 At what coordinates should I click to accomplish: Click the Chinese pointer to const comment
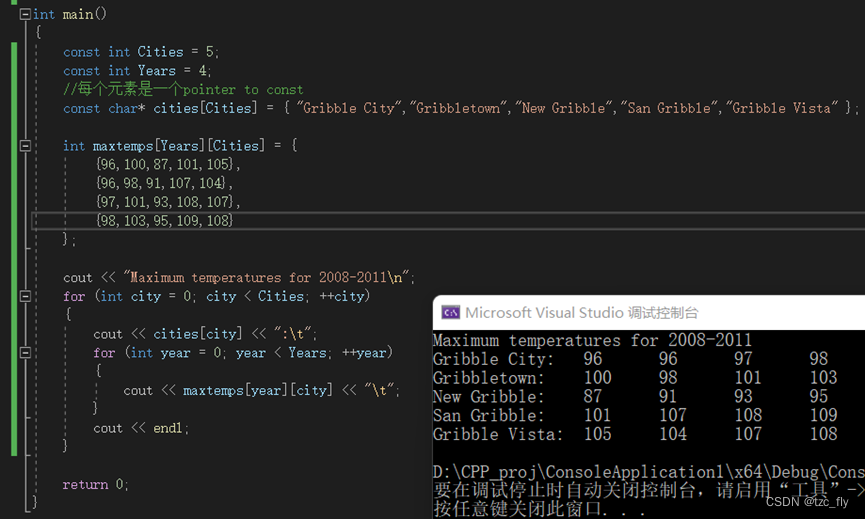click(183, 89)
